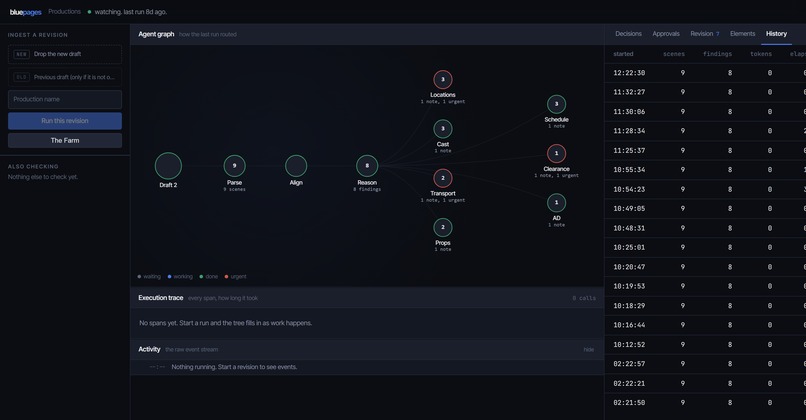
Task: Click the 'waiting' legend entry
Action: [149, 277]
